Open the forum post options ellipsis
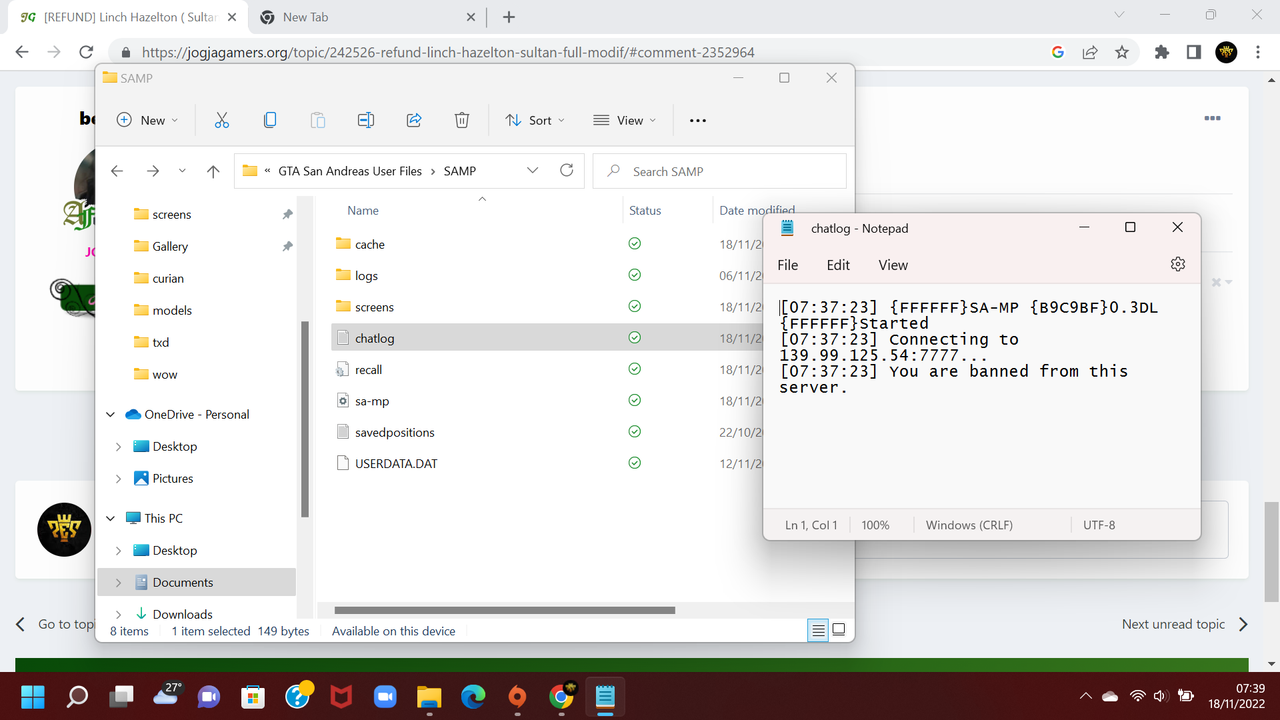Screen dimensions: 1280x720 [1212, 118]
